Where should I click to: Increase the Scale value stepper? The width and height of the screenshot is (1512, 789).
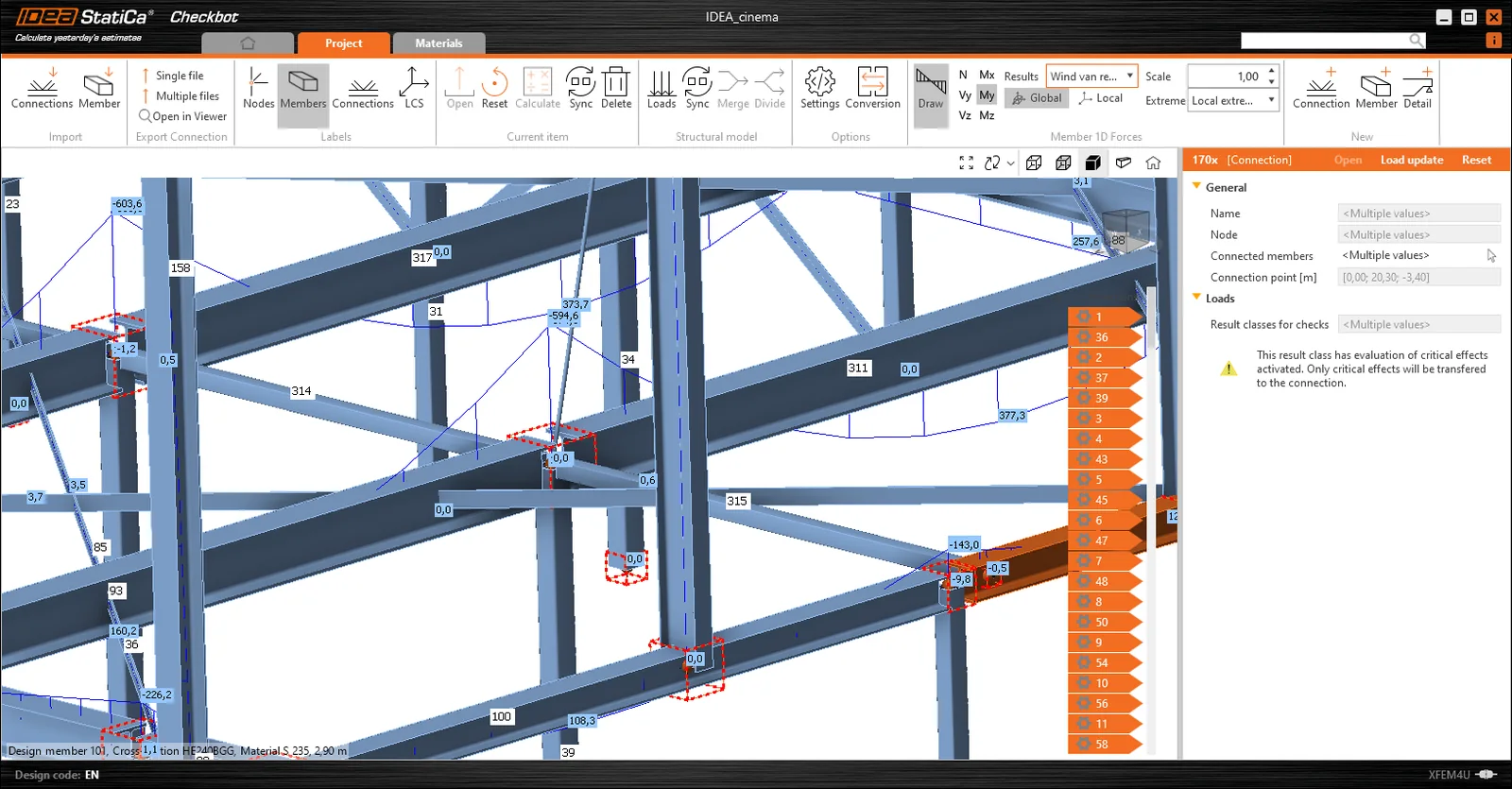(1272, 71)
